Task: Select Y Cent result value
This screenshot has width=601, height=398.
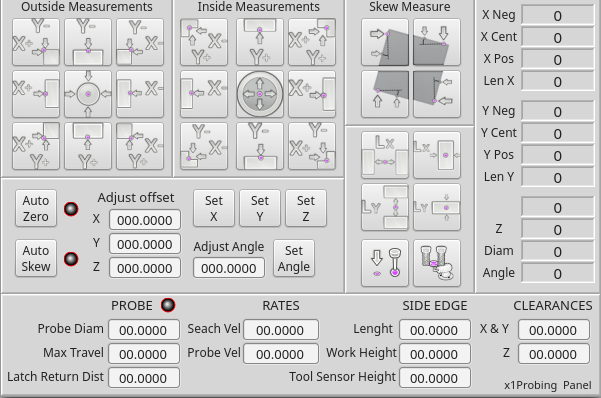Action: (x=558, y=133)
